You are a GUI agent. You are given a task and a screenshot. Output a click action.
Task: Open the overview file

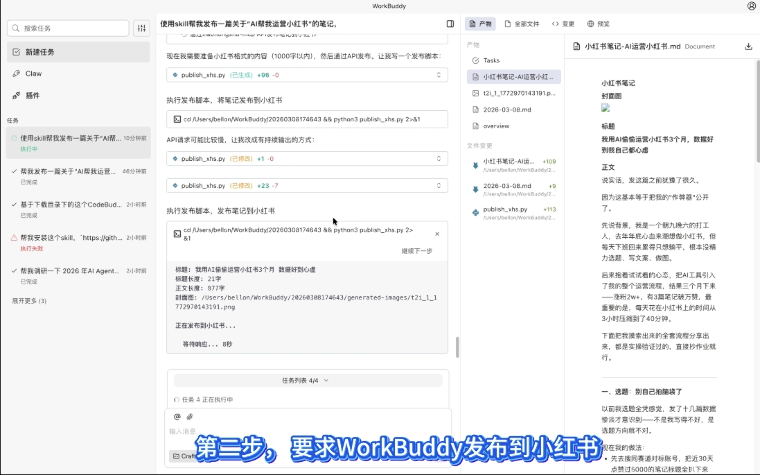pos(513,126)
